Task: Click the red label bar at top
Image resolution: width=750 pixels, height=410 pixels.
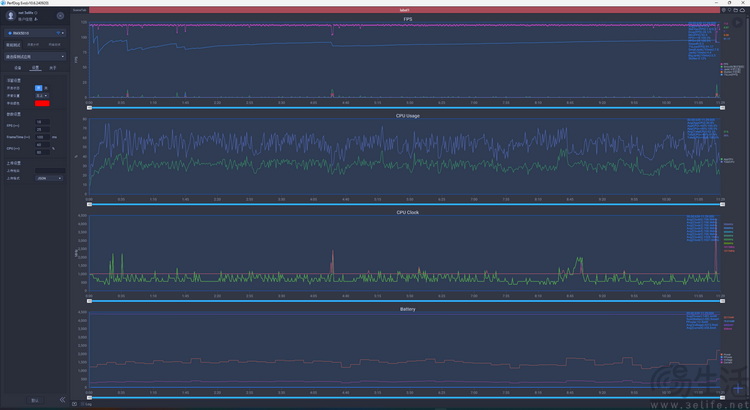Action: [404, 10]
